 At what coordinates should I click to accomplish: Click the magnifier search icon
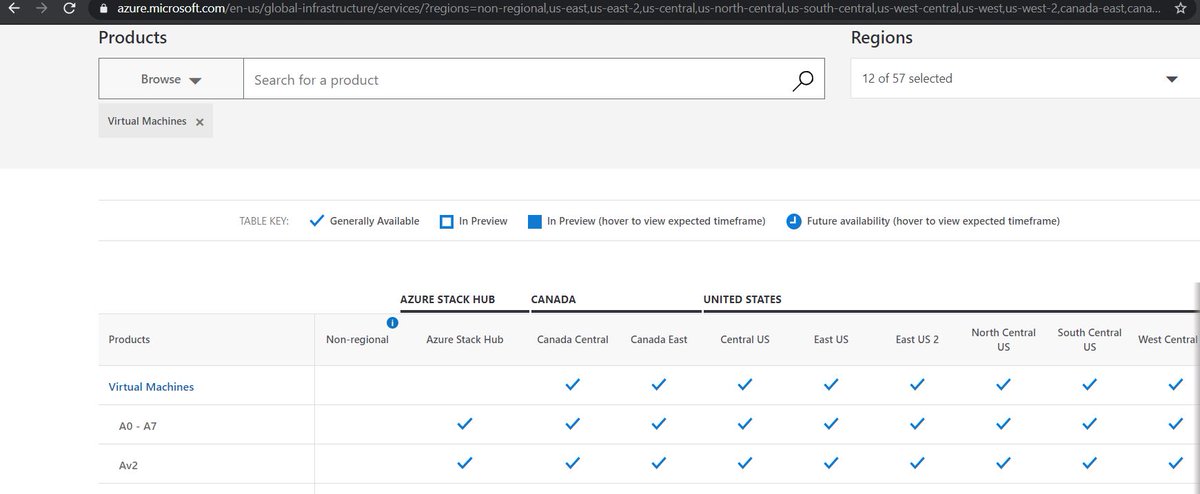[802, 80]
